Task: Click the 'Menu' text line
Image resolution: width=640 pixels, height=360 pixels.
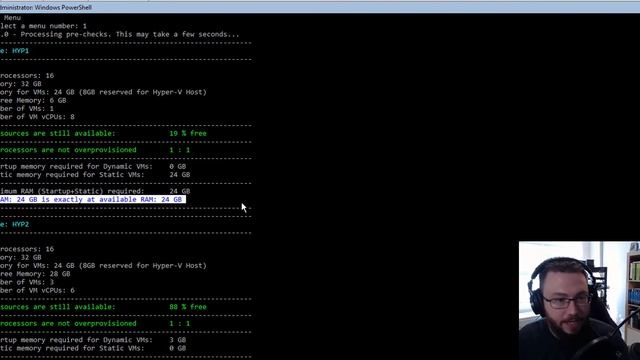Action: pos(12,18)
